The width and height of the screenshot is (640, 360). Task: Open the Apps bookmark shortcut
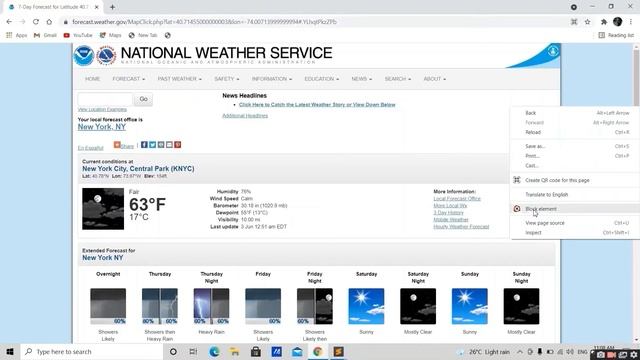17,36
